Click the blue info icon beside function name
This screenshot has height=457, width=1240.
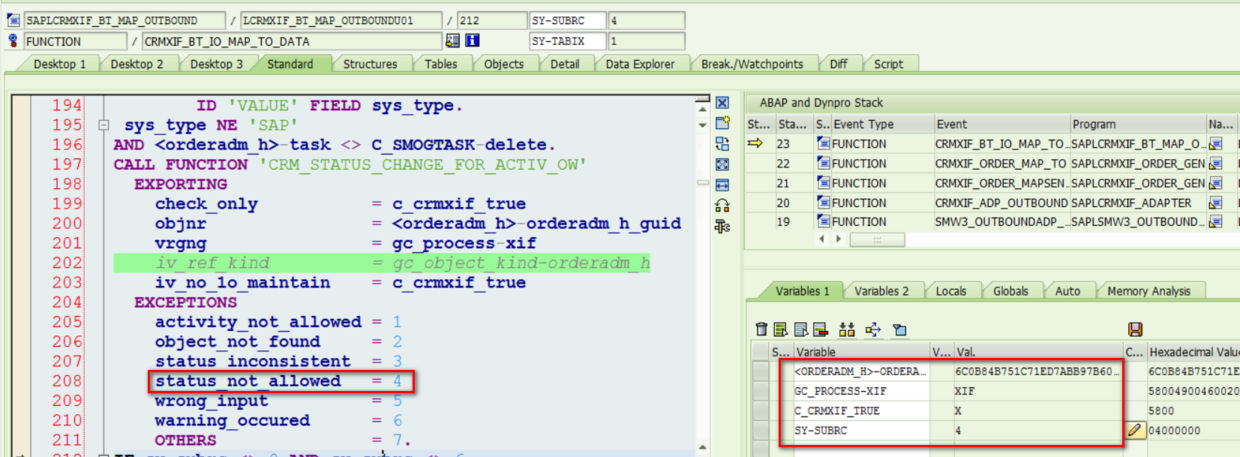click(472, 41)
